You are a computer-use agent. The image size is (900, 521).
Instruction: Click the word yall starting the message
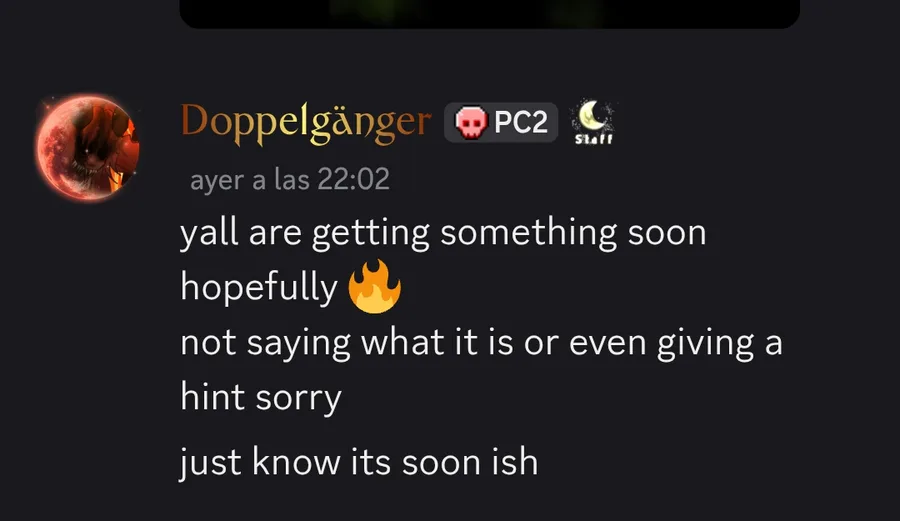pos(209,233)
